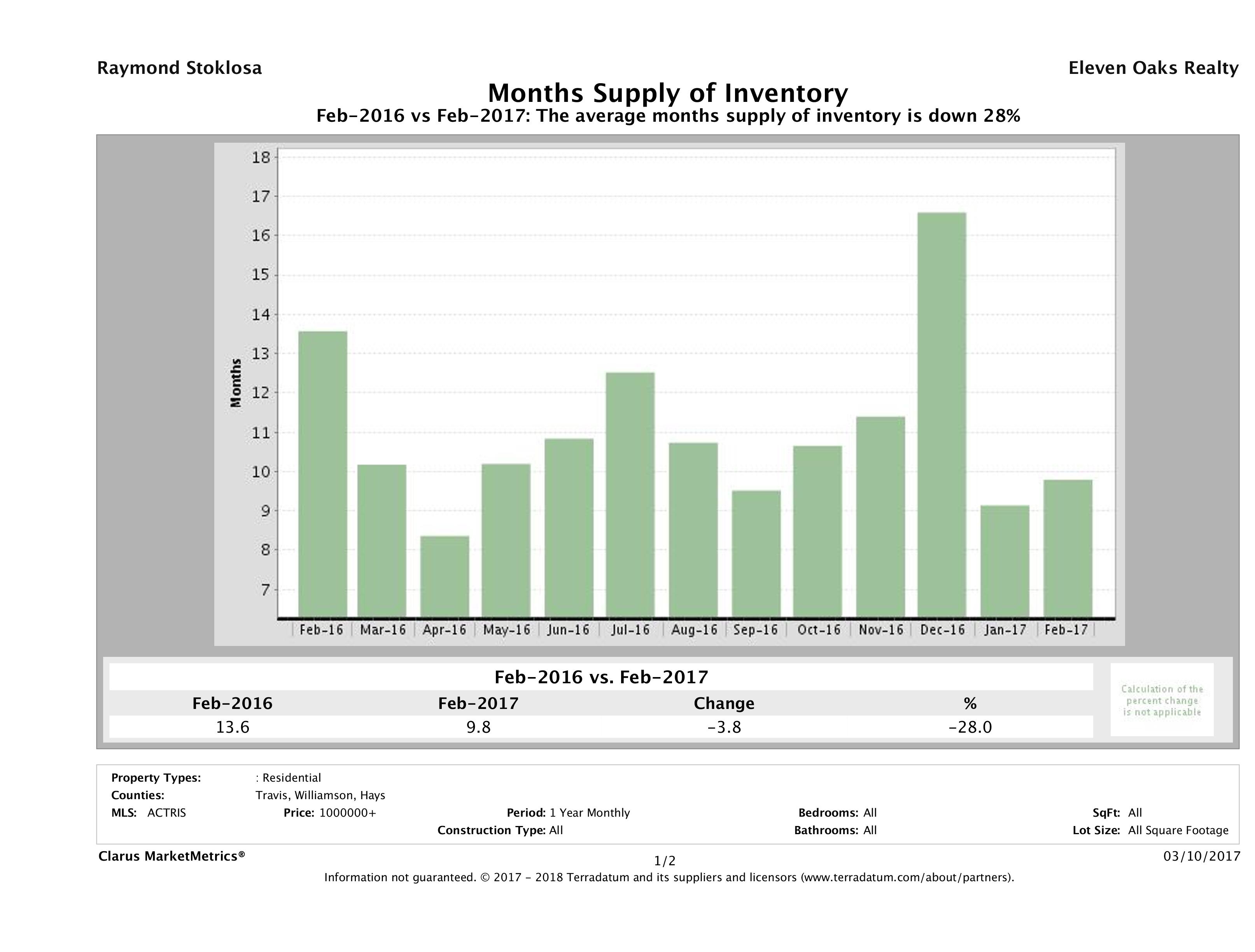Click the Clarus MarketMetrics label
1255x952 pixels.
coord(172,856)
